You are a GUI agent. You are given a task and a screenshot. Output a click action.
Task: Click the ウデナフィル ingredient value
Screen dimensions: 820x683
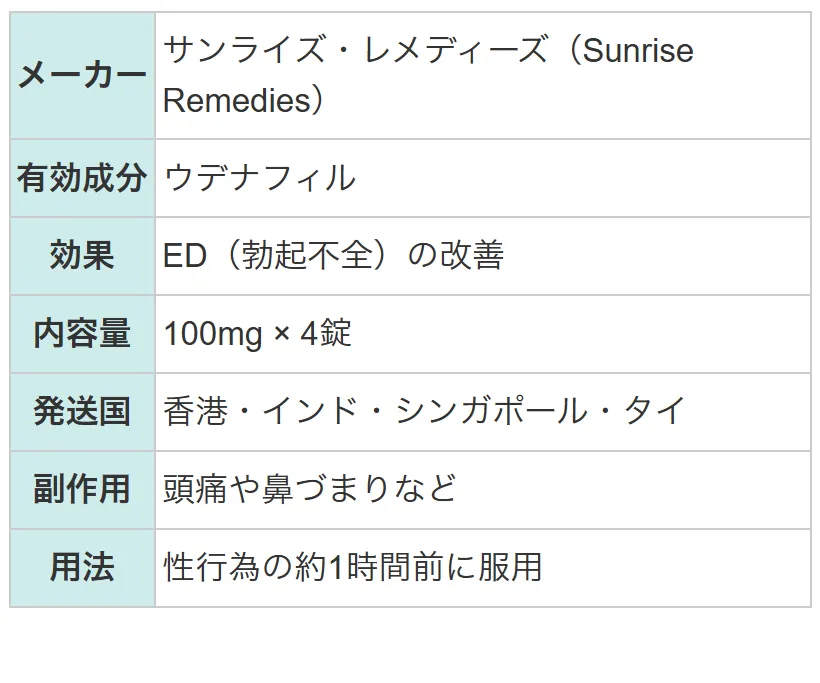259,178
